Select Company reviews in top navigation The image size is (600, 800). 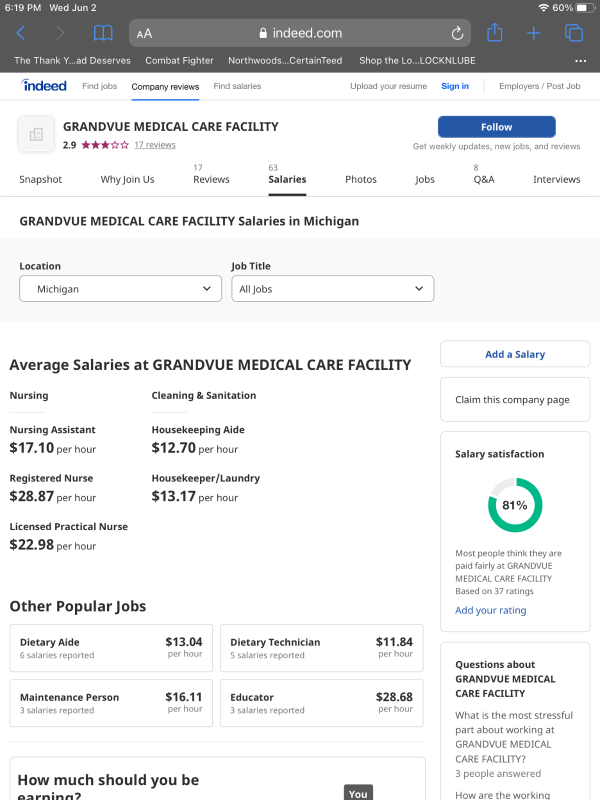click(165, 87)
